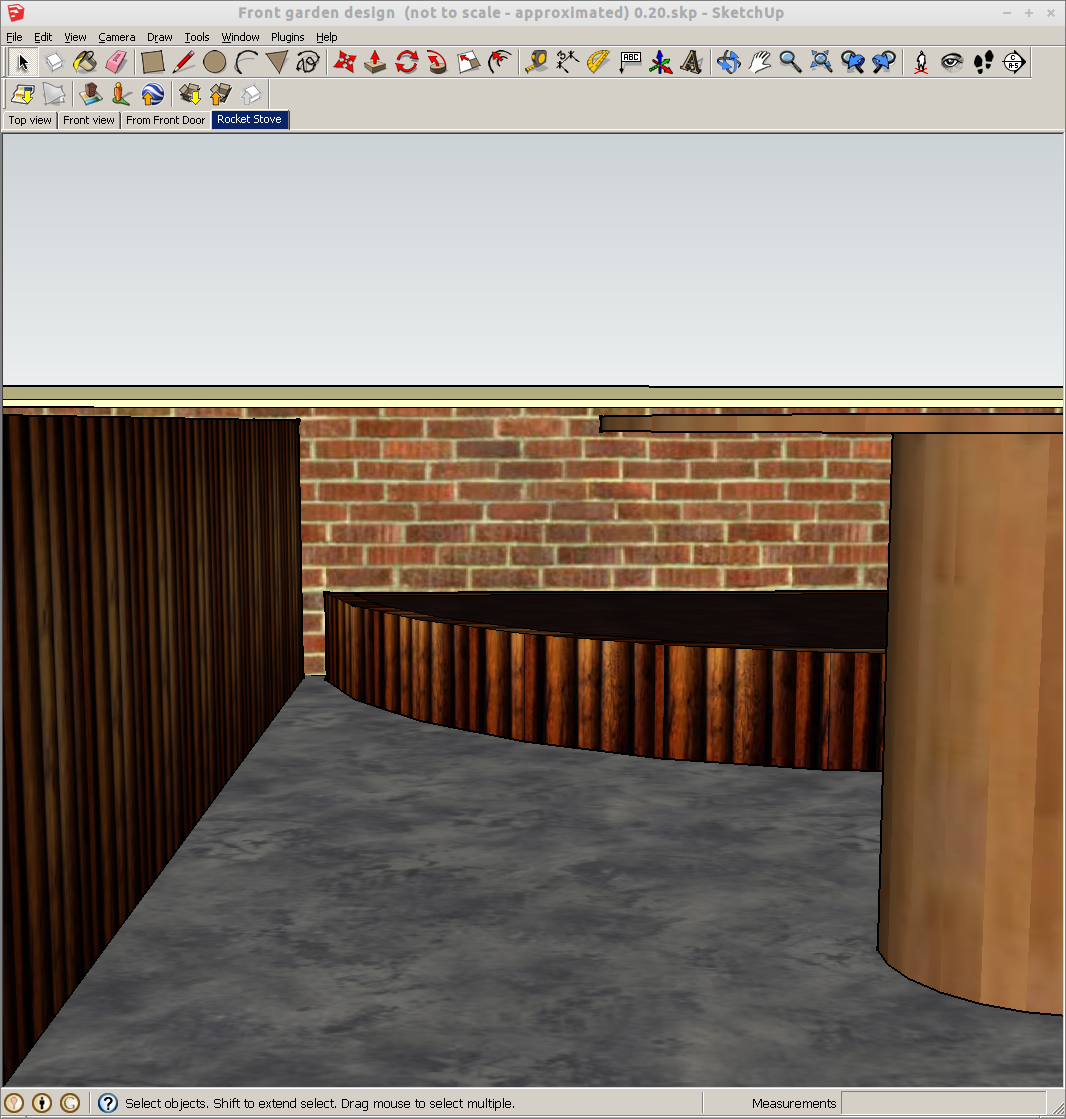Click the Measurements input box
This screenshot has width=1066, height=1119.
tap(950, 1103)
